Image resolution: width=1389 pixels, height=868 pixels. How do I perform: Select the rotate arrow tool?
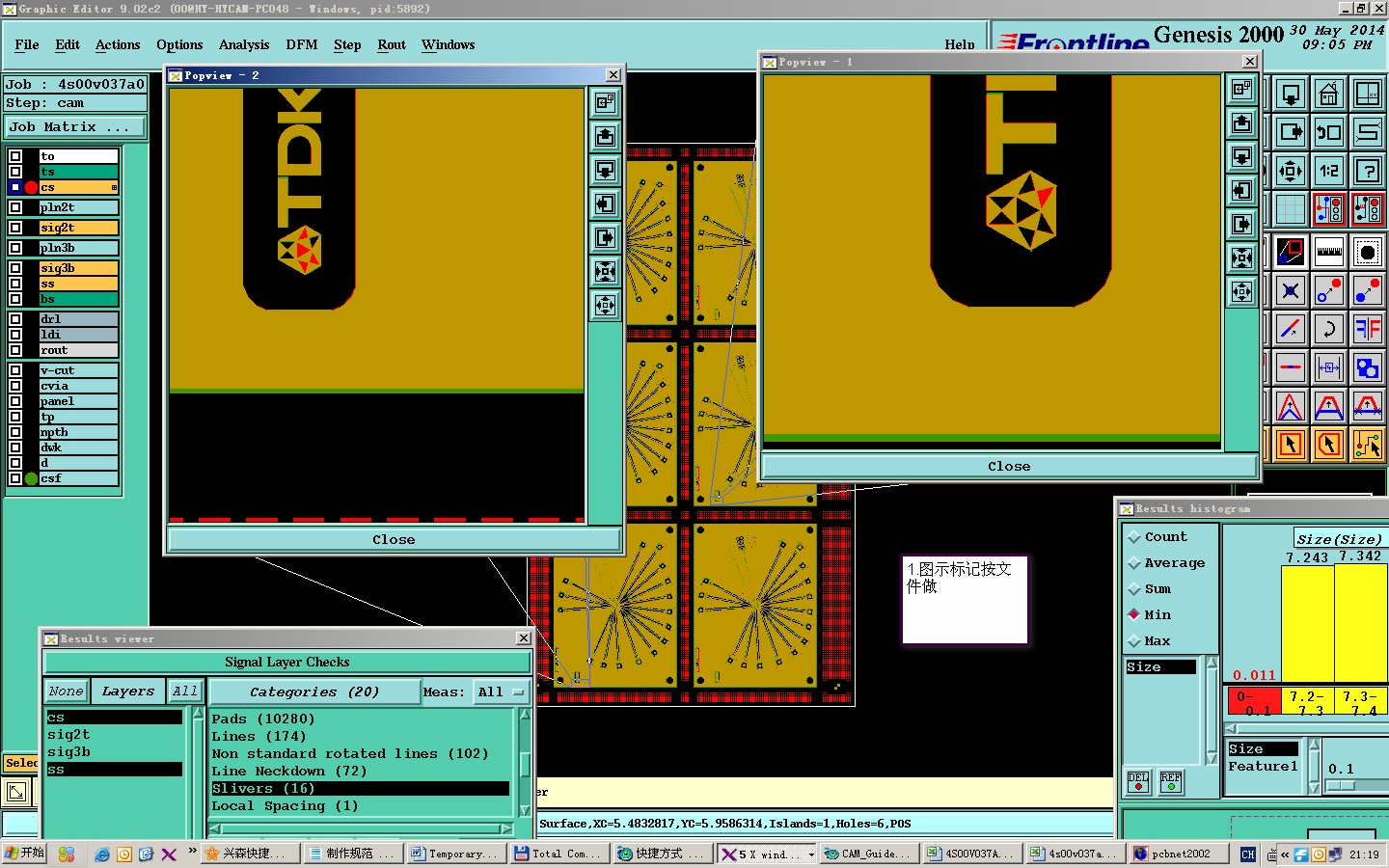[x=1329, y=329]
